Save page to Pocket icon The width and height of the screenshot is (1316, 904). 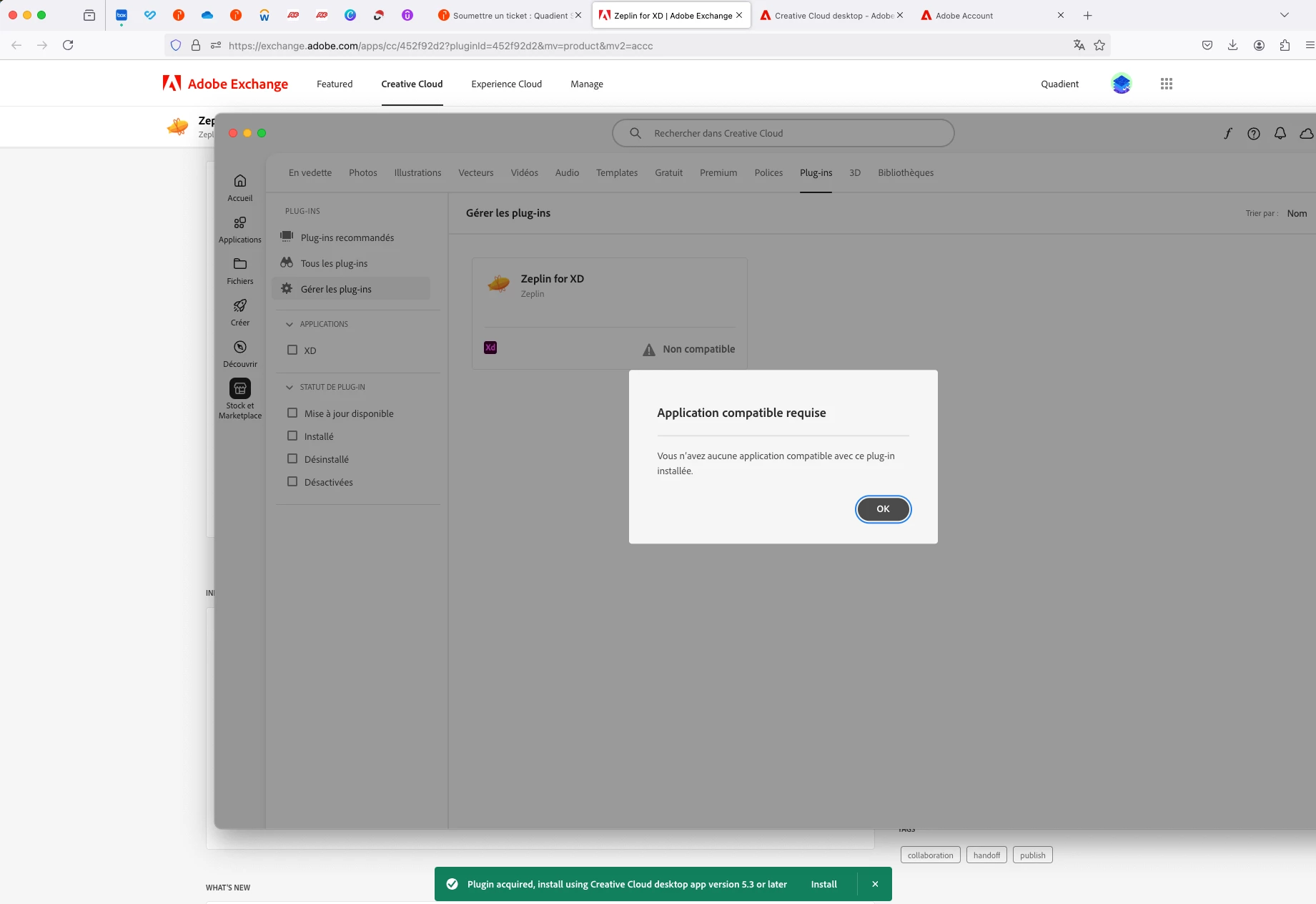1207,45
